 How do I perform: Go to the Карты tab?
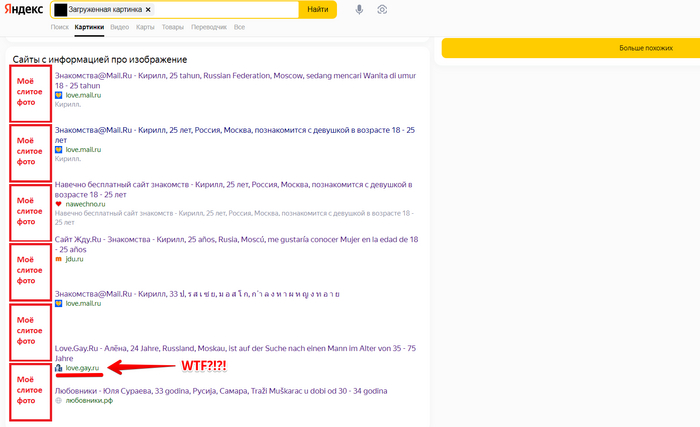145,27
